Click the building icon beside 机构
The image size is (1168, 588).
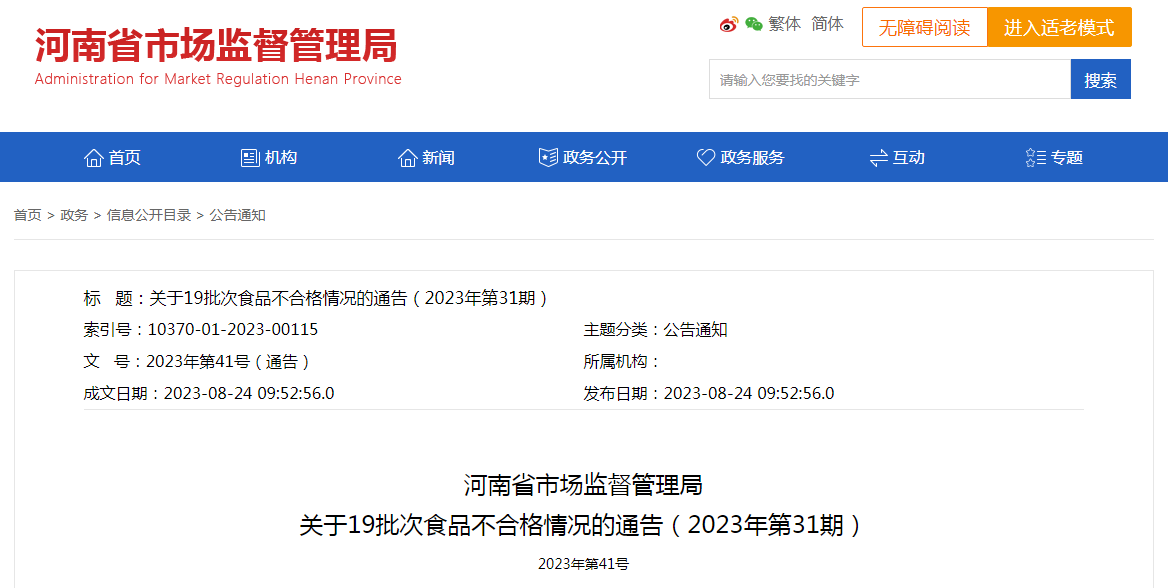[x=250, y=158]
